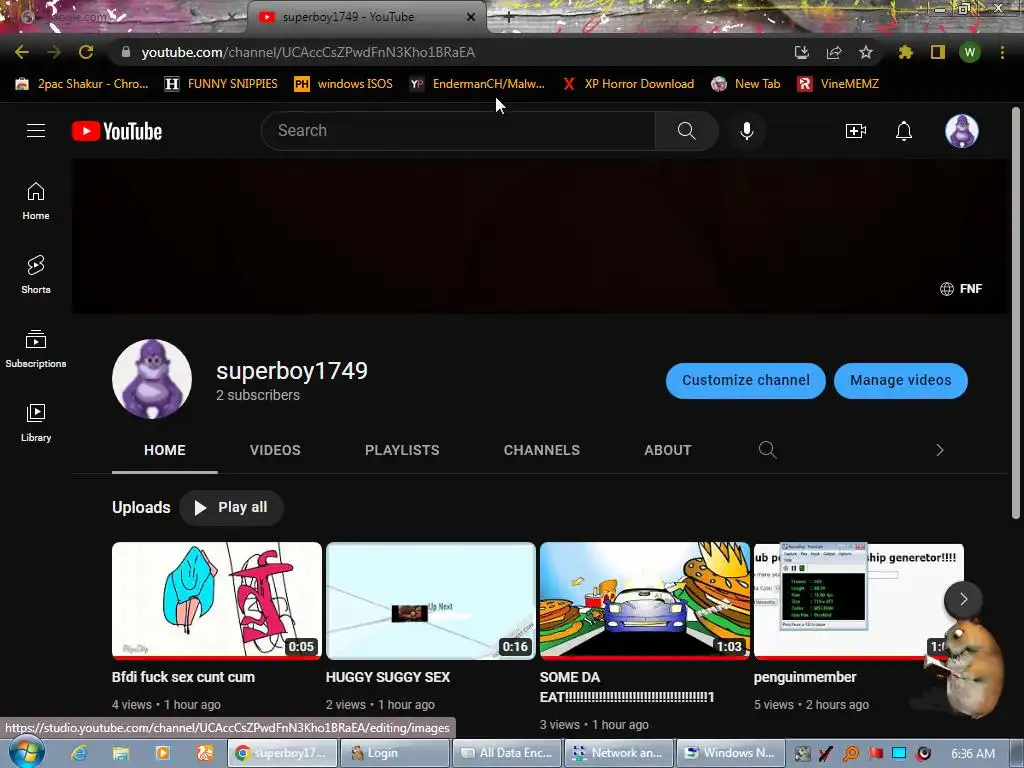The image size is (1024, 768).
Task: Open Internet Explorer from taskbar
Action: click(x=79, y=753)
